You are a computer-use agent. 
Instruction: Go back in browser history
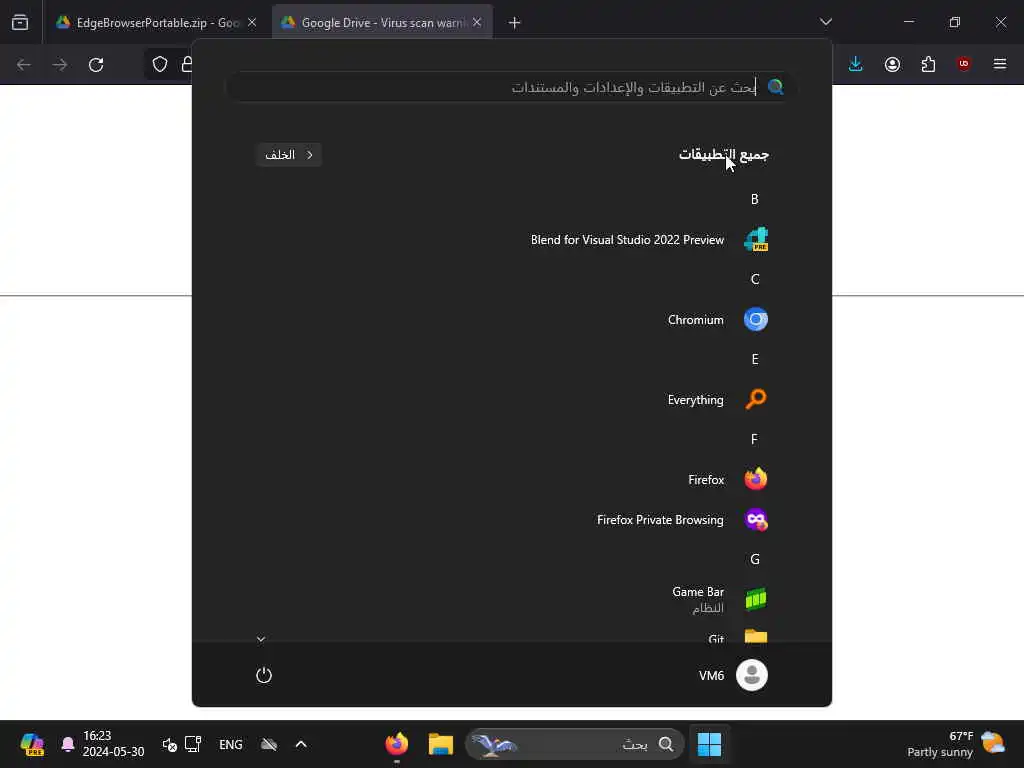[24, 65]
